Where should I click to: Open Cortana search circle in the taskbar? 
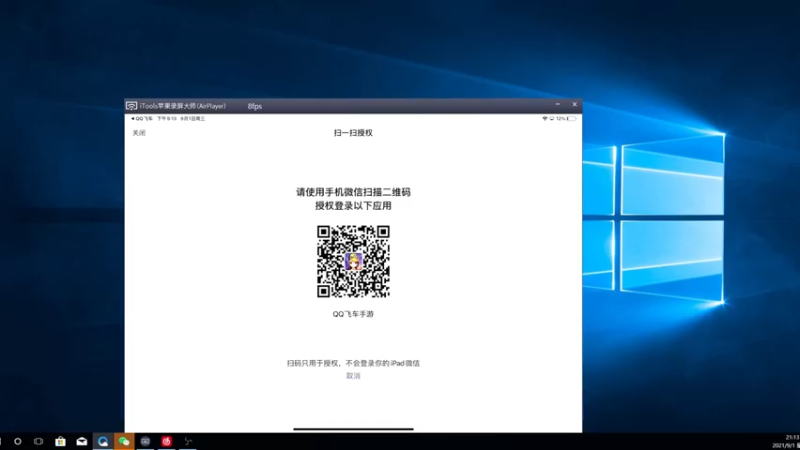(x=18, y=441)
